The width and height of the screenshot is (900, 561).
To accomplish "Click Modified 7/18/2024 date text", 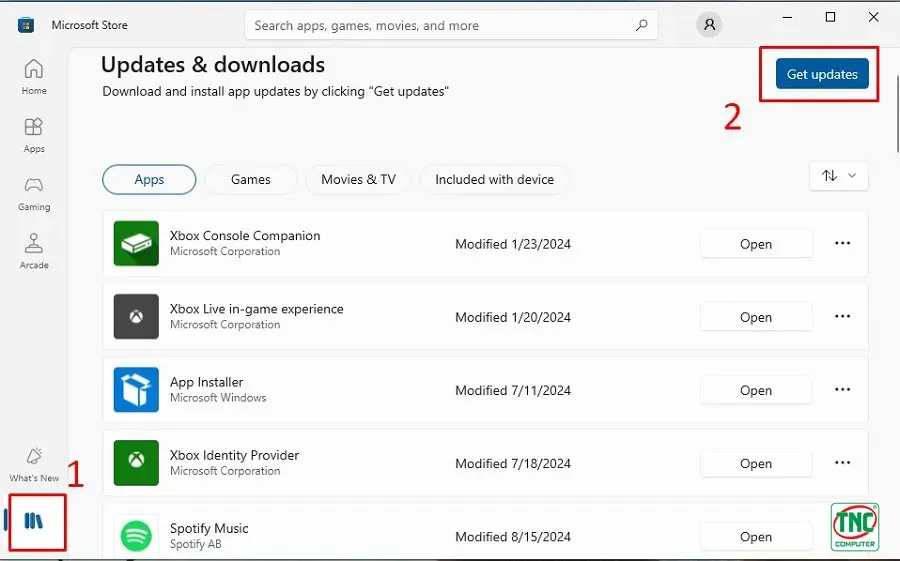I will 513,463.
